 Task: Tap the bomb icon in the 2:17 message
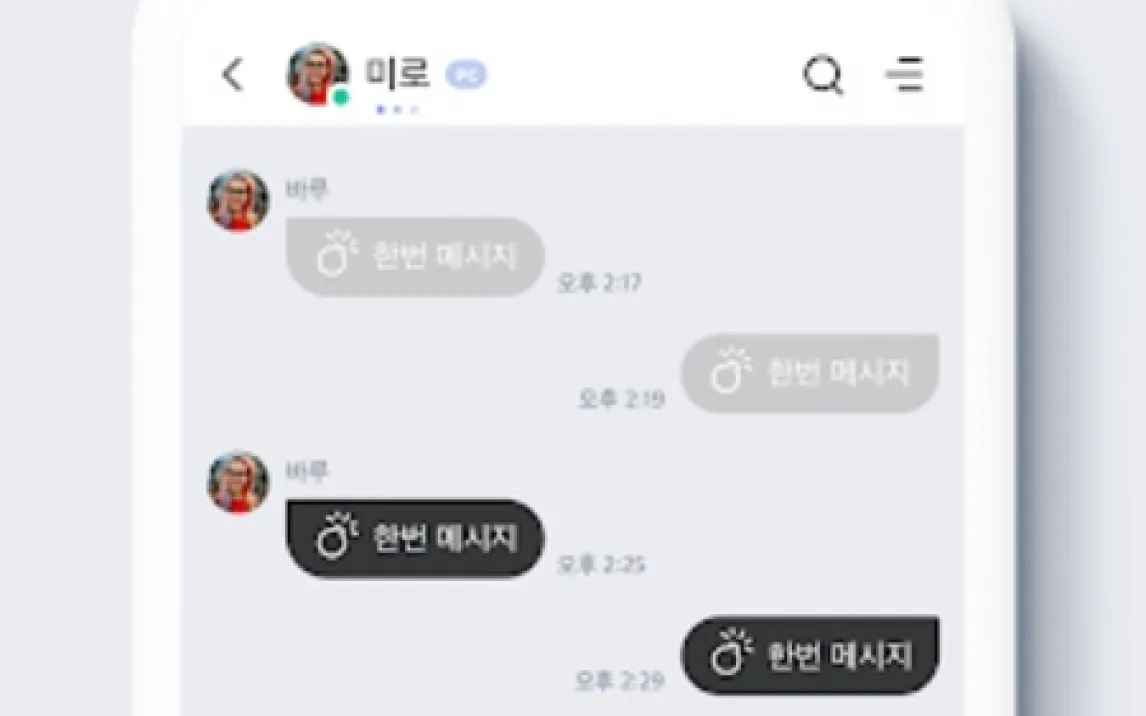click(x=336, y=254)
